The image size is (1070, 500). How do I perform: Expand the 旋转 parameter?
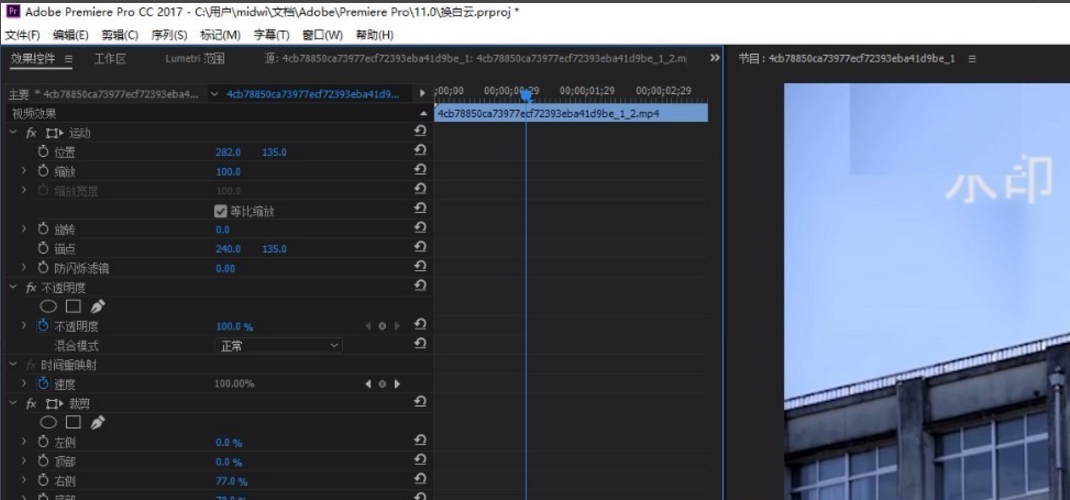[x=24, y=229]
